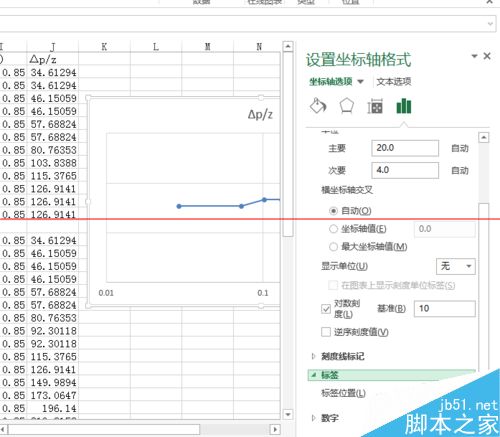Uncheck the 对数刻度(L) checkbox
This screenshot has height=437, width=500.
pos(326,309)
